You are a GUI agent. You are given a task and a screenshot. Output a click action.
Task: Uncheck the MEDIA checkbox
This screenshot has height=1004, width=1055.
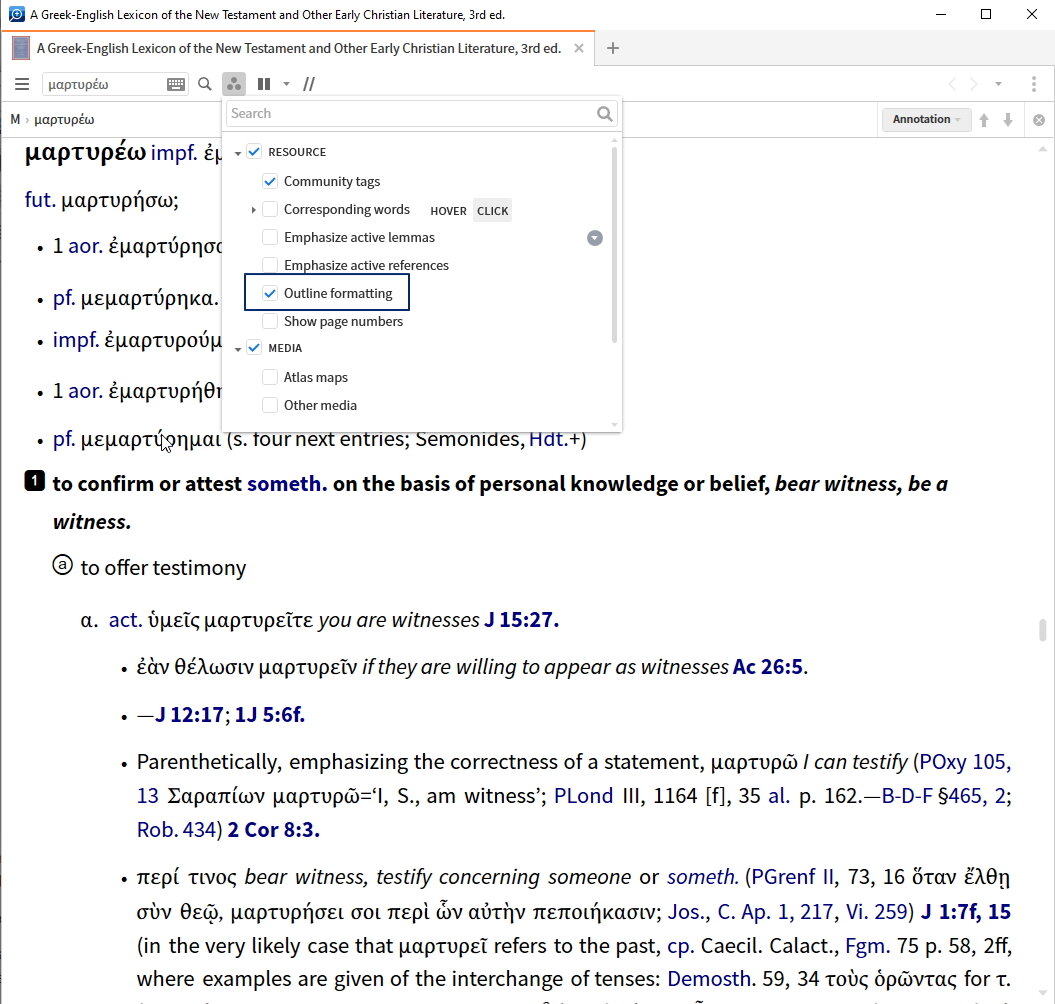point(254,348)
